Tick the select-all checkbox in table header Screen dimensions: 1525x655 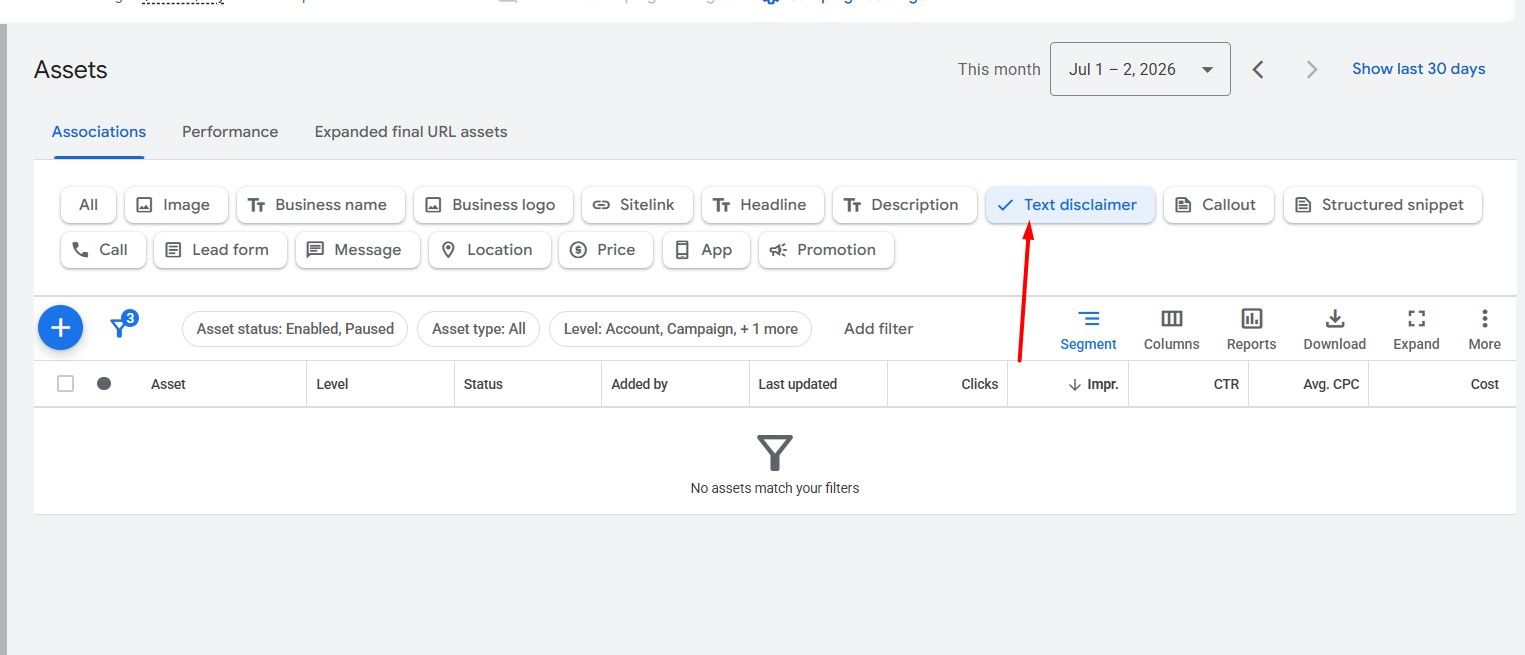65,383
